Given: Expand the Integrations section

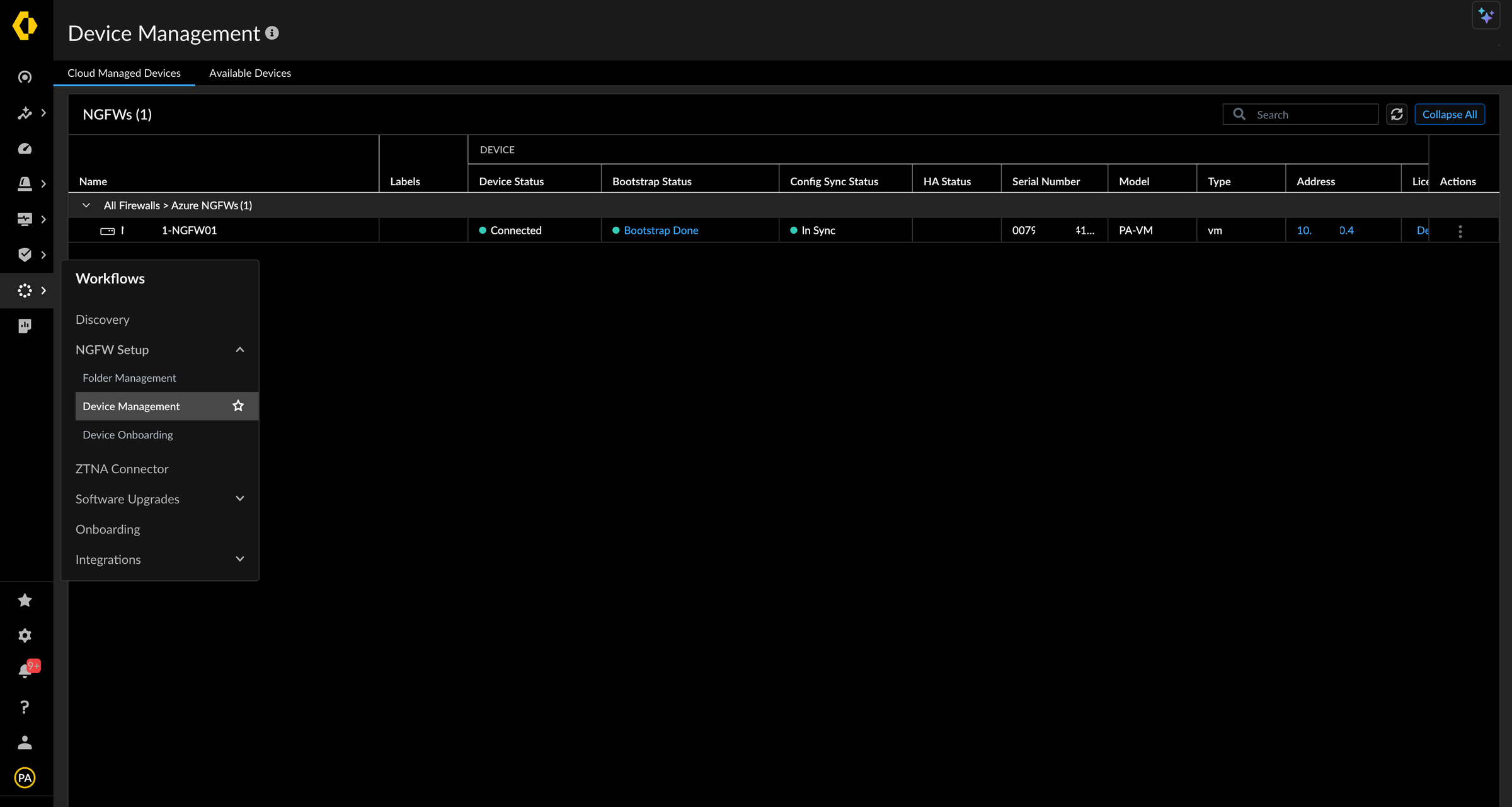Looking at the screenshot, I should [x=239, y=559].
